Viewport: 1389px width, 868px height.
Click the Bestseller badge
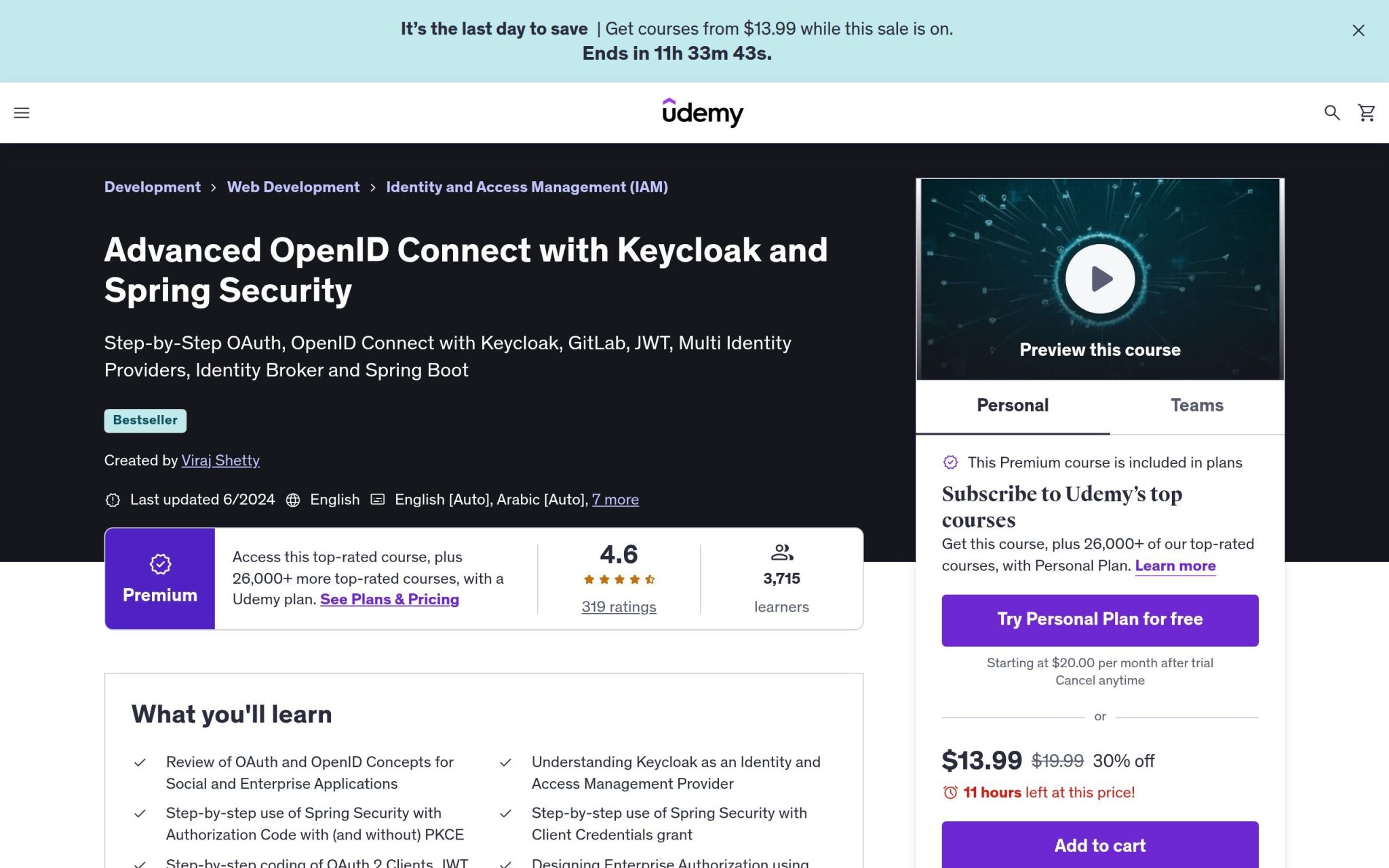[145, 420]
